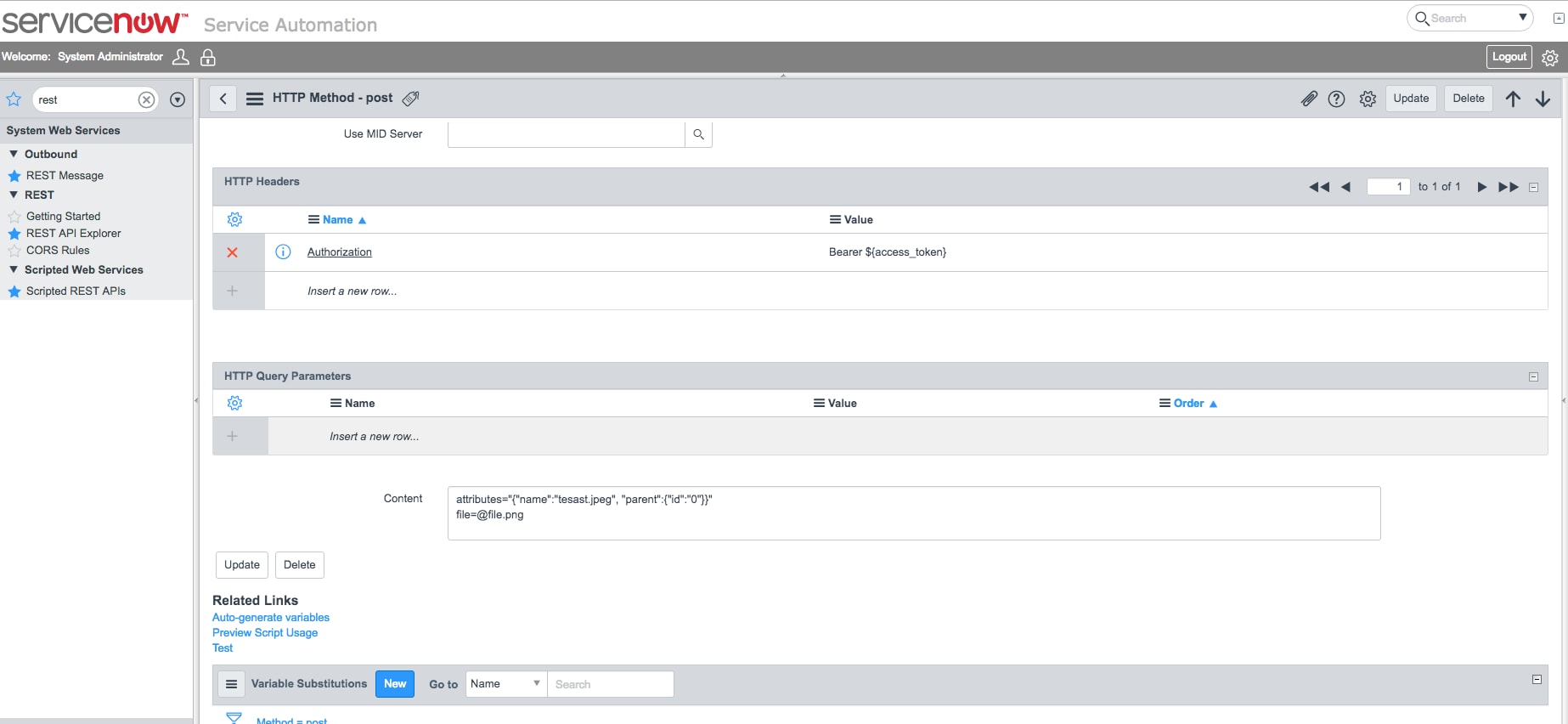
Task: Open the Go to field dropdown showing Name
Action: point(506,684)
